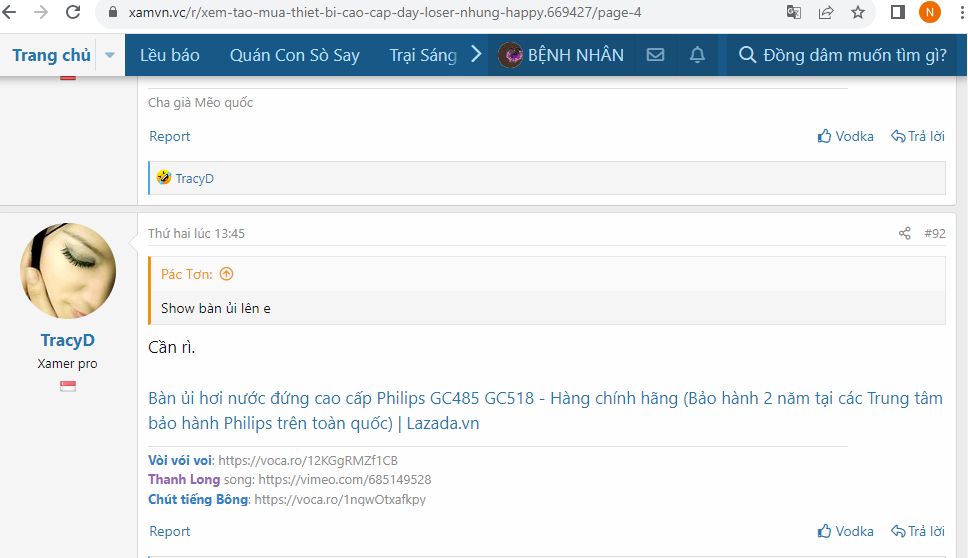Open the BỆNH NHÂN account menu

click(561, 55)
